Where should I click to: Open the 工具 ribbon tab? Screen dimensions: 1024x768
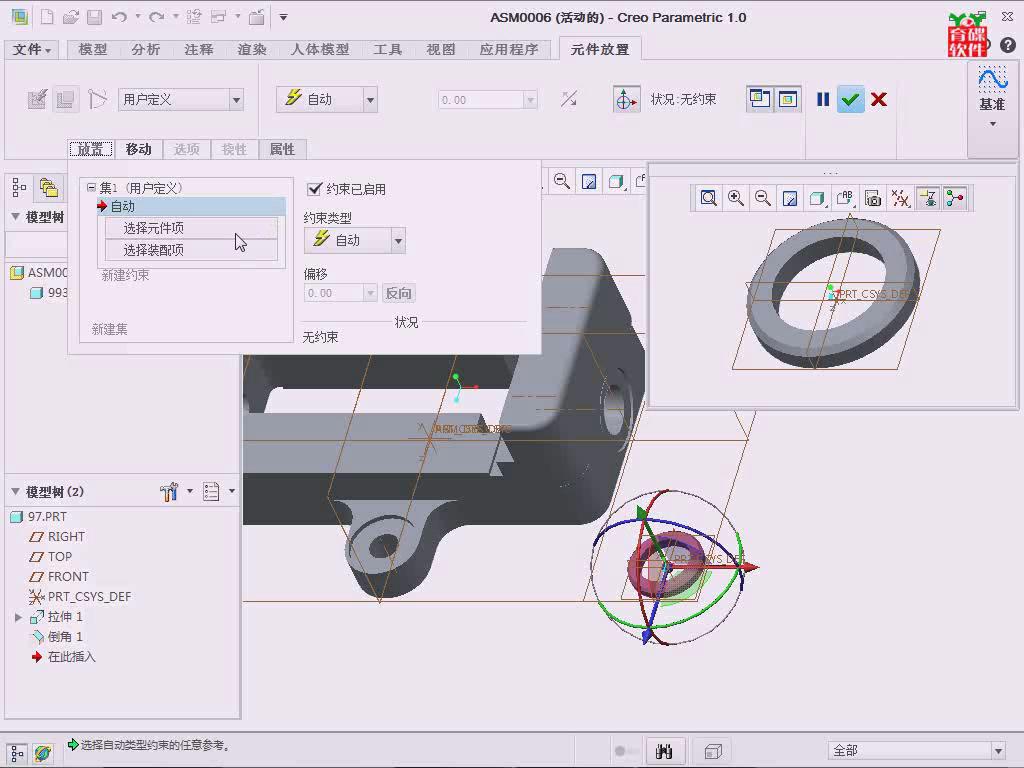387,49
